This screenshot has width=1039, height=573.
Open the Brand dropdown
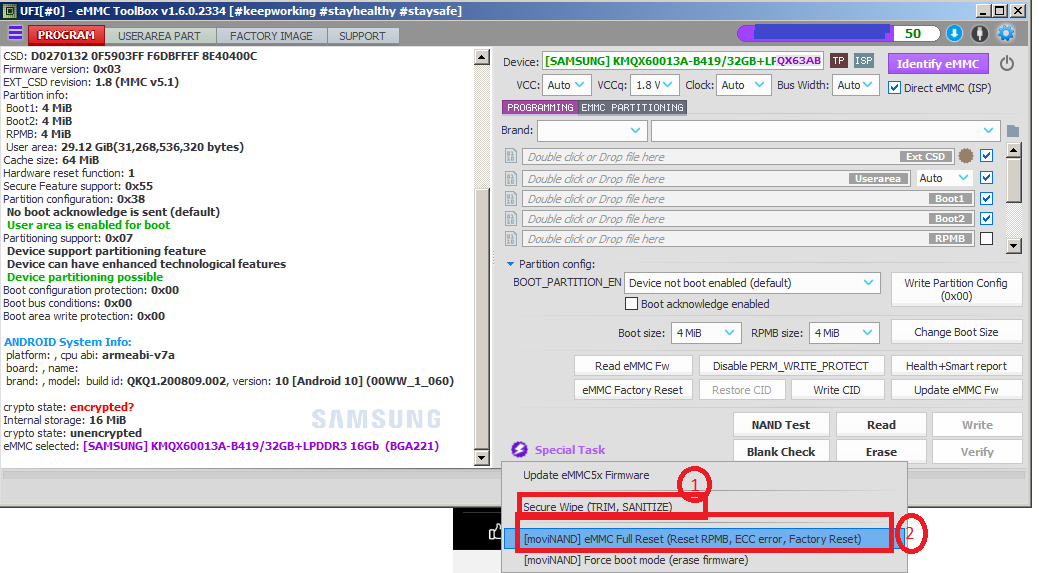tap(592, 130)
